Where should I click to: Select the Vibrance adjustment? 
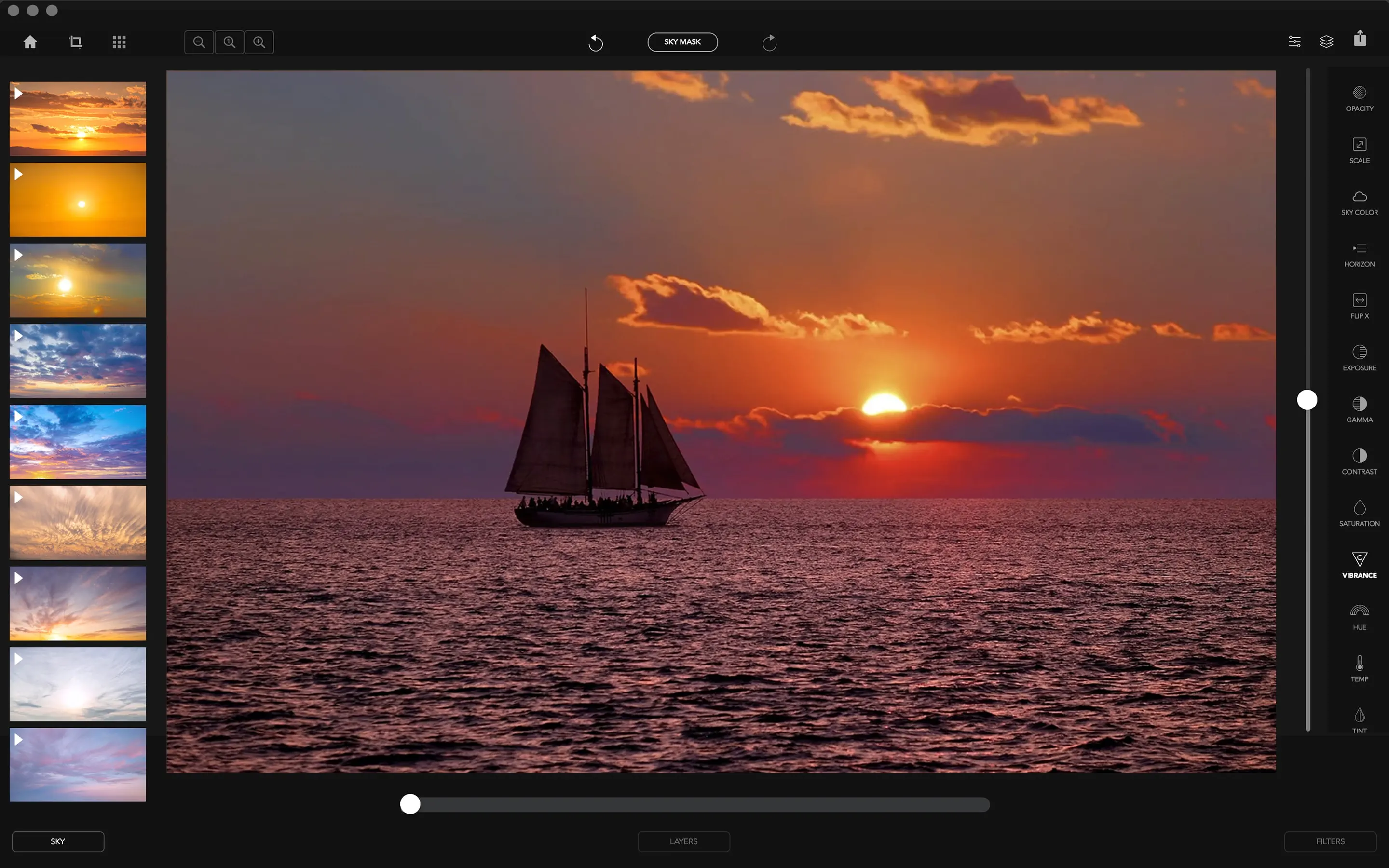1359,565
